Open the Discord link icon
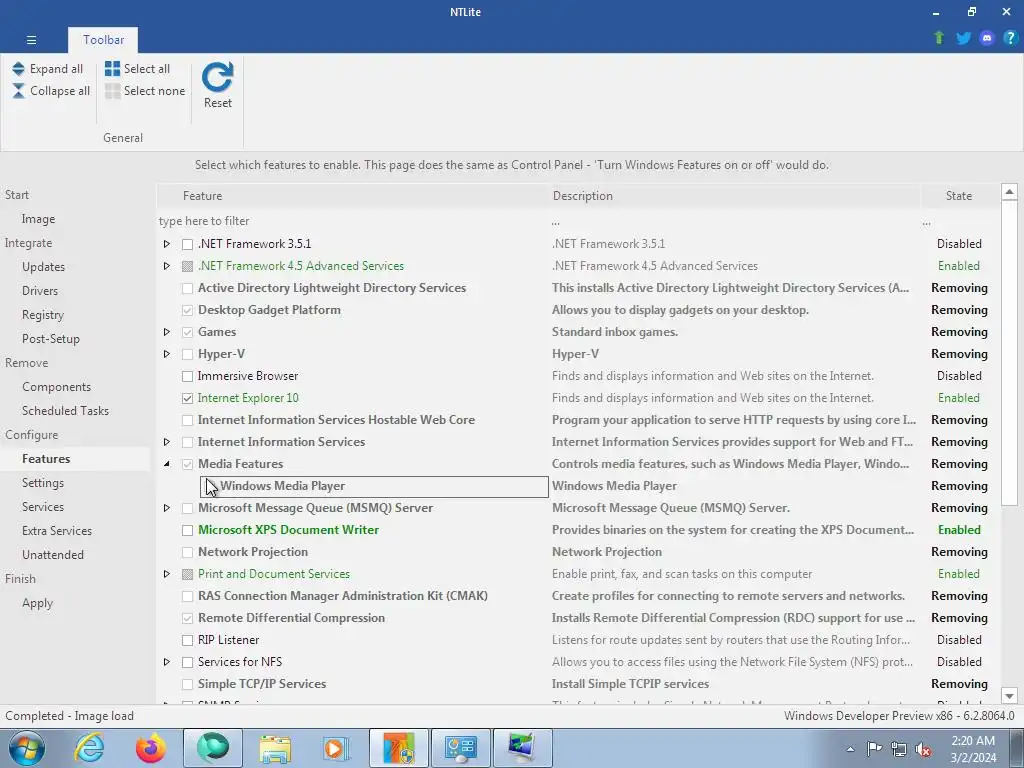Screen dimensions: 1024x768 click(987, 39)
